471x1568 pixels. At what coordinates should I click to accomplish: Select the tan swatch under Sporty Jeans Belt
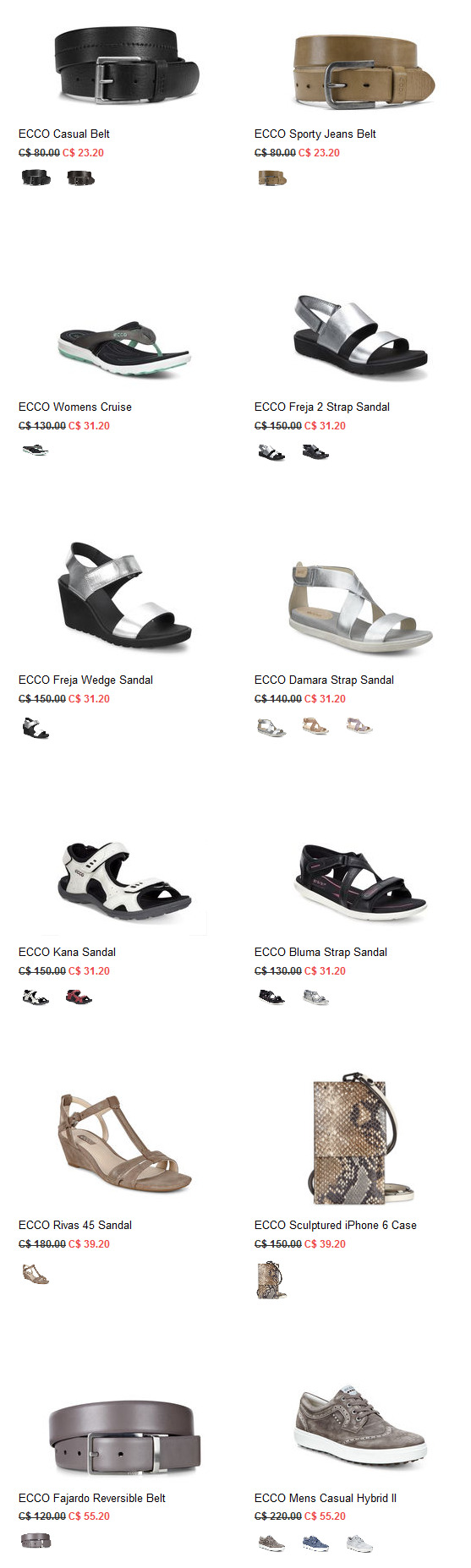point(272,178)
